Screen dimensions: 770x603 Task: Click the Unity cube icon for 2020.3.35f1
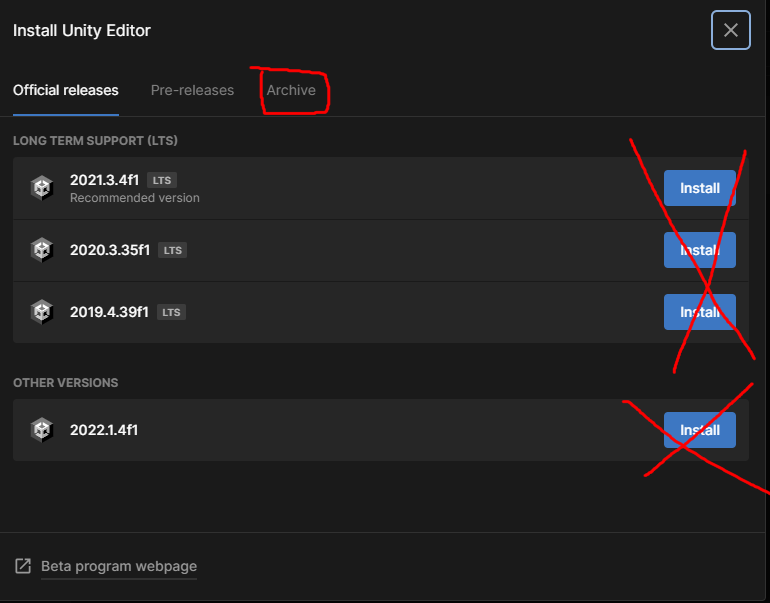[42, 250]
